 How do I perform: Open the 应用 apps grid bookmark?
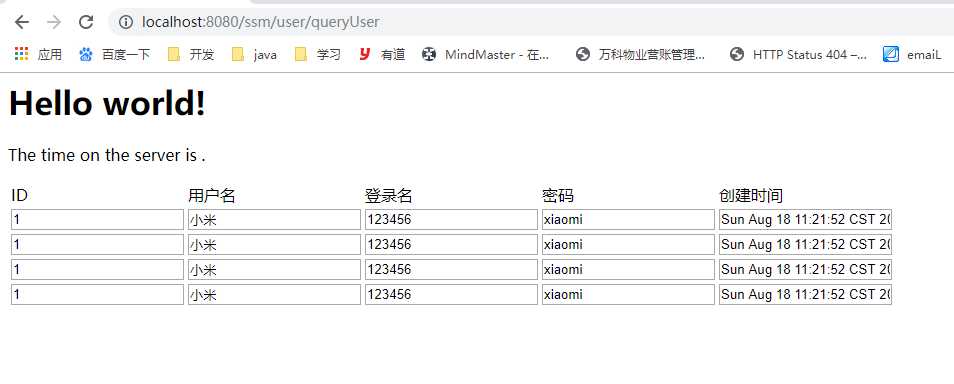click(38, 55)
